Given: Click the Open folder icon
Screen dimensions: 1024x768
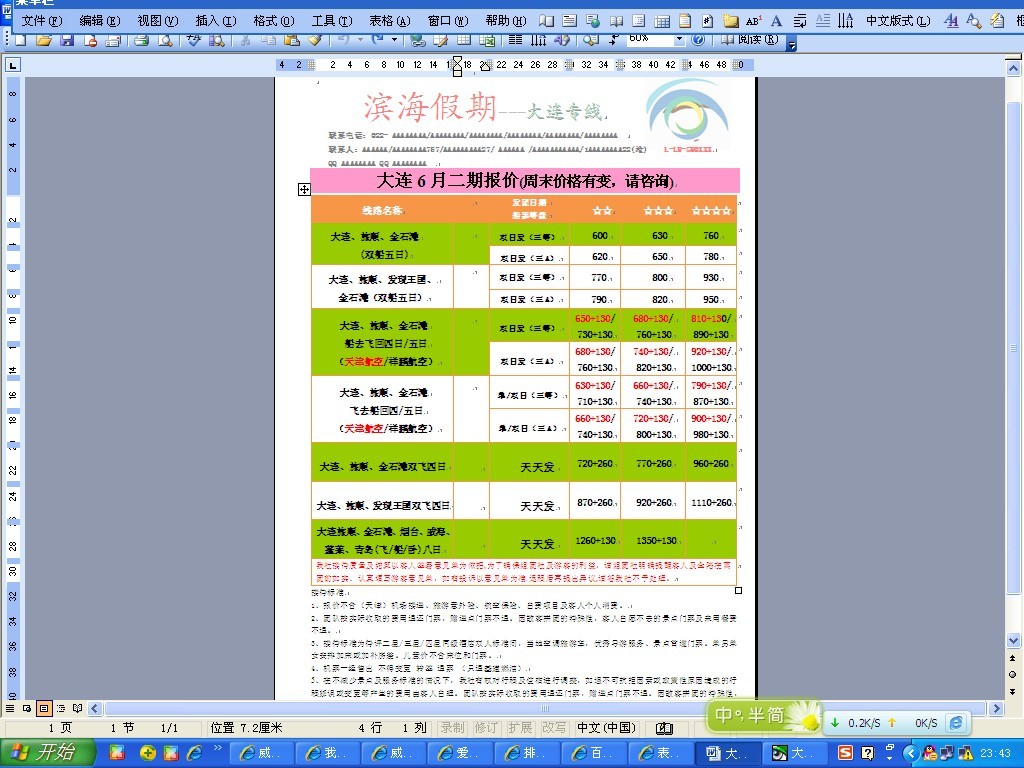Looking at the screenshot, I should [x=44, y=40].
